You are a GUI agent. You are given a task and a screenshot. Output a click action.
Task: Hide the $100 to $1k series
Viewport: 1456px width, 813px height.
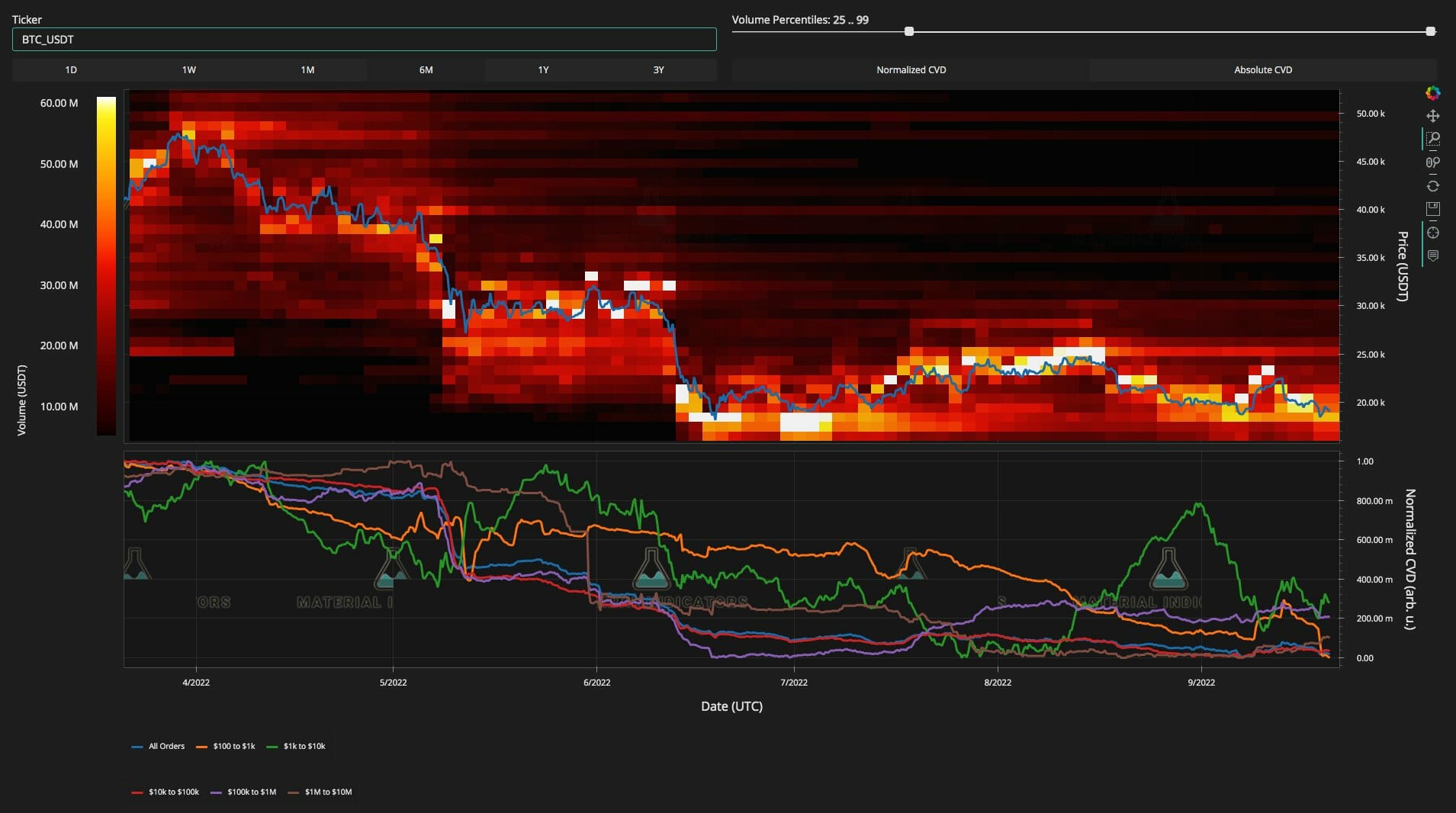(x=226, y=746)
